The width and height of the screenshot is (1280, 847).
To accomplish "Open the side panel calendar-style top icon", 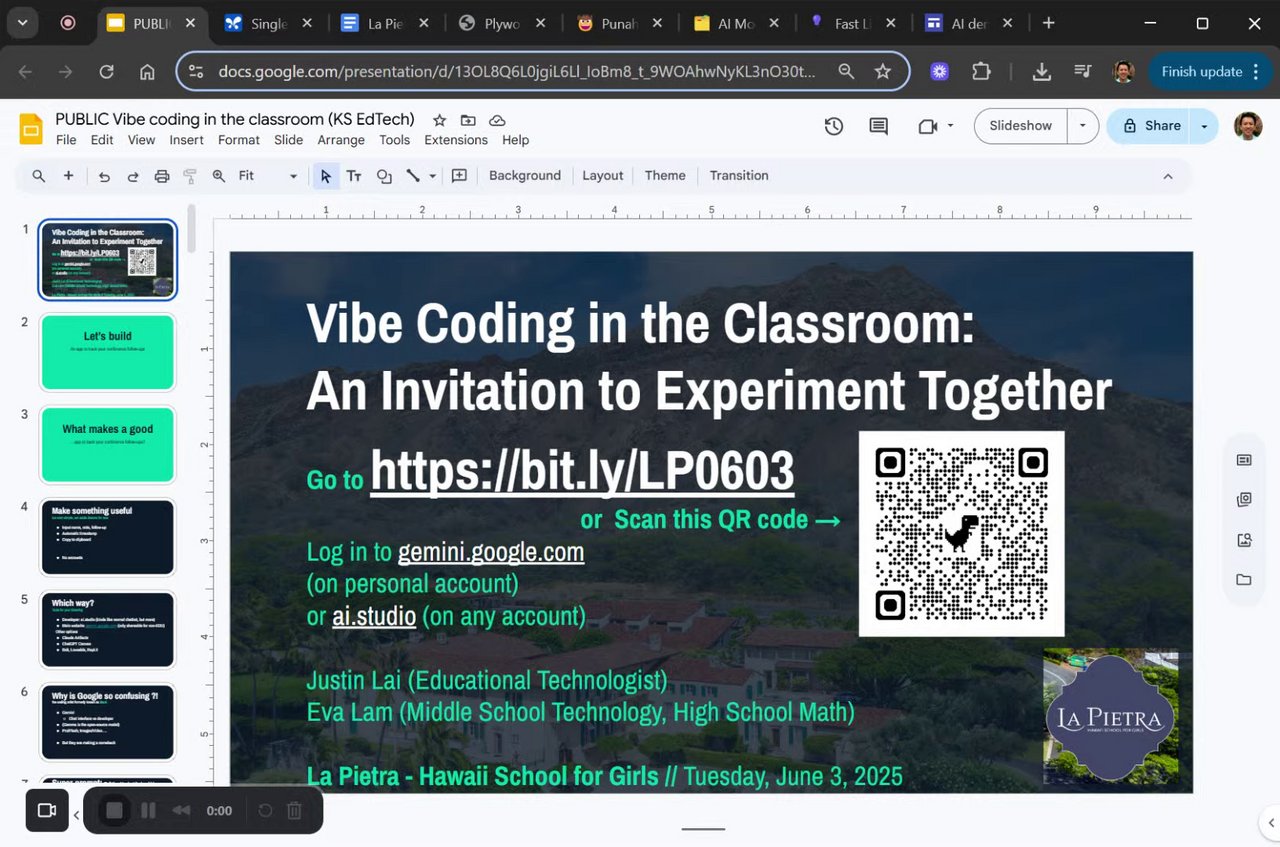I will click(1244, 460).
